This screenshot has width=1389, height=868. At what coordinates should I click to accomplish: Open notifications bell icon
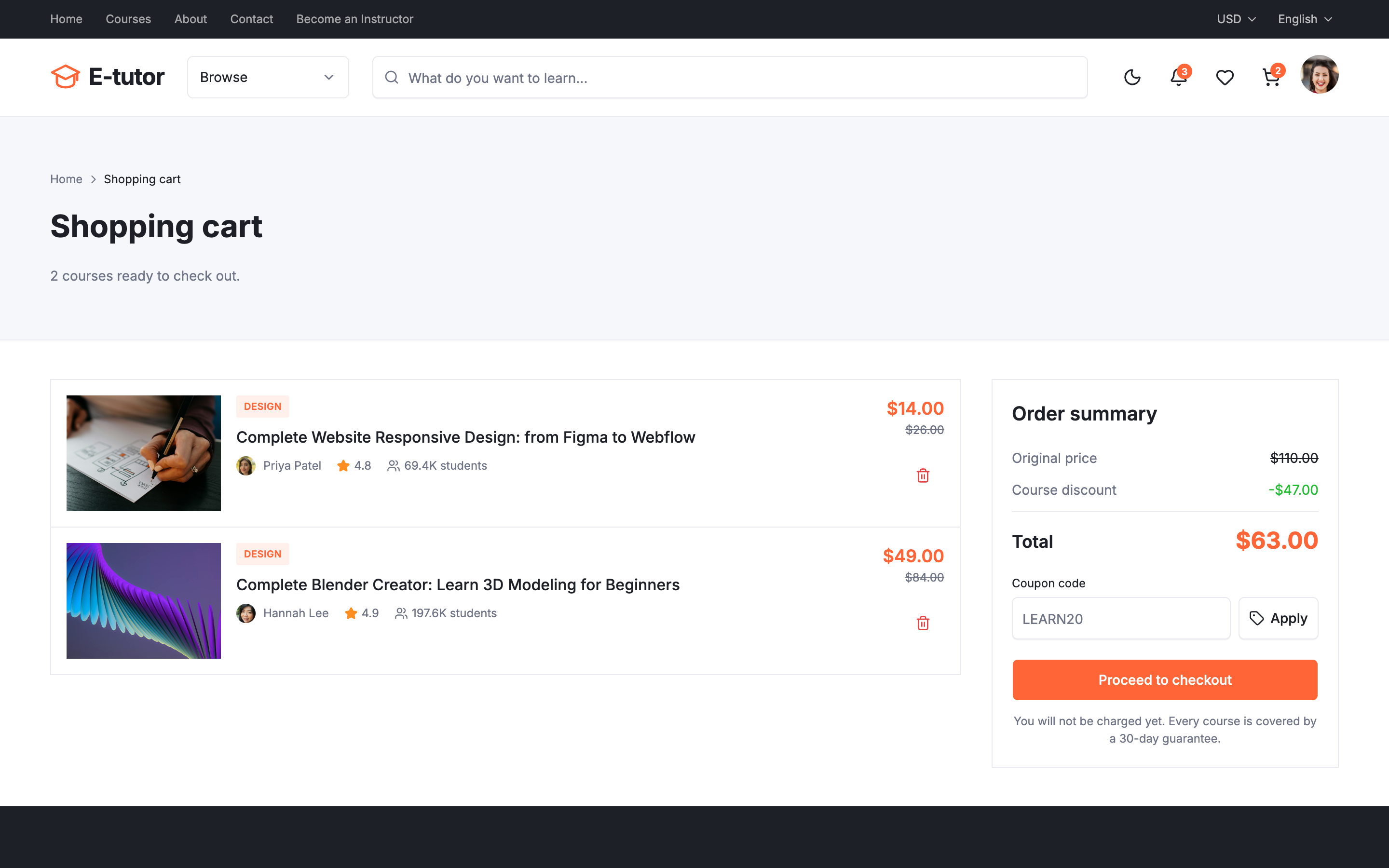point(1178,77)
